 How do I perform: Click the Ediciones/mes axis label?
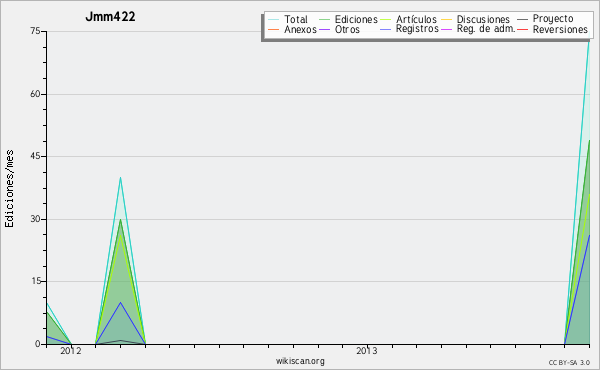pyautogui.click(x=9, y=189)
